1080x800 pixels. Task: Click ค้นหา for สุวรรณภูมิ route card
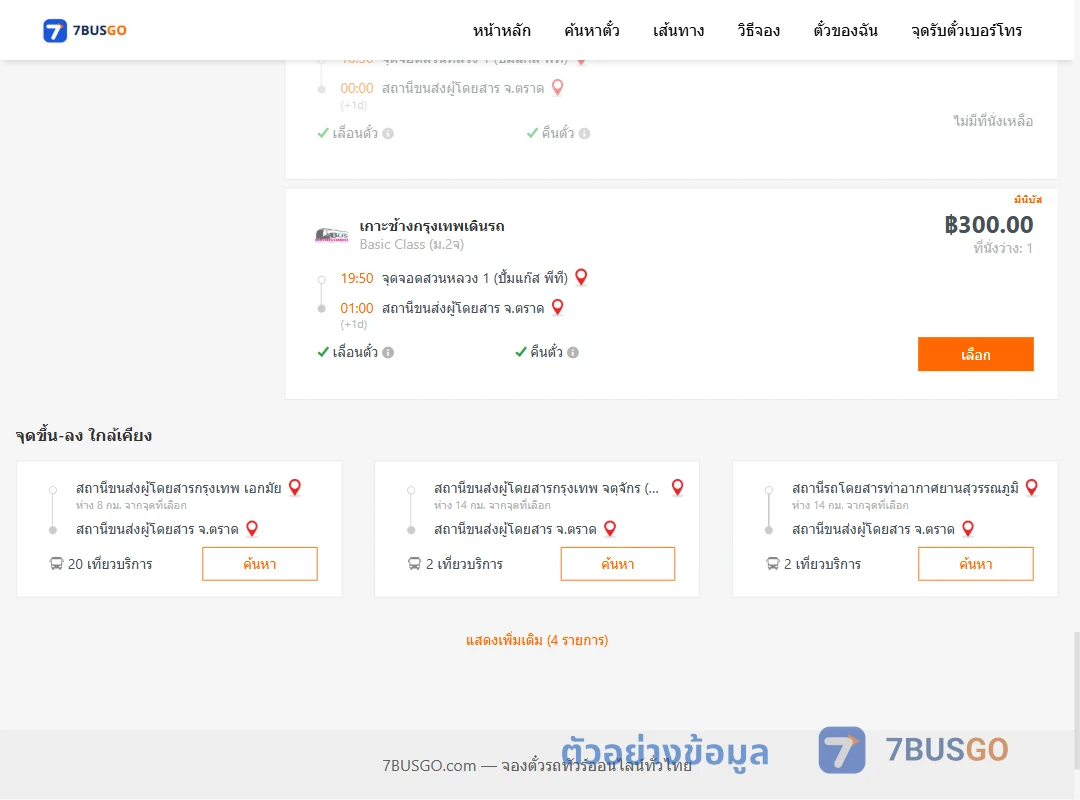(975, 564)
